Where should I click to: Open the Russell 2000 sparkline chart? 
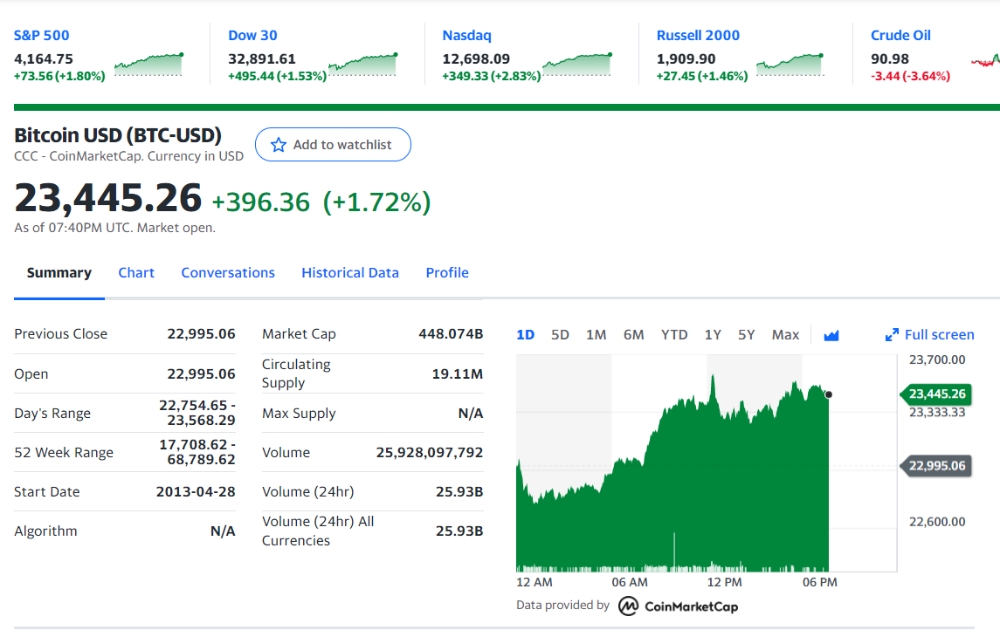(x=790, y=64)
